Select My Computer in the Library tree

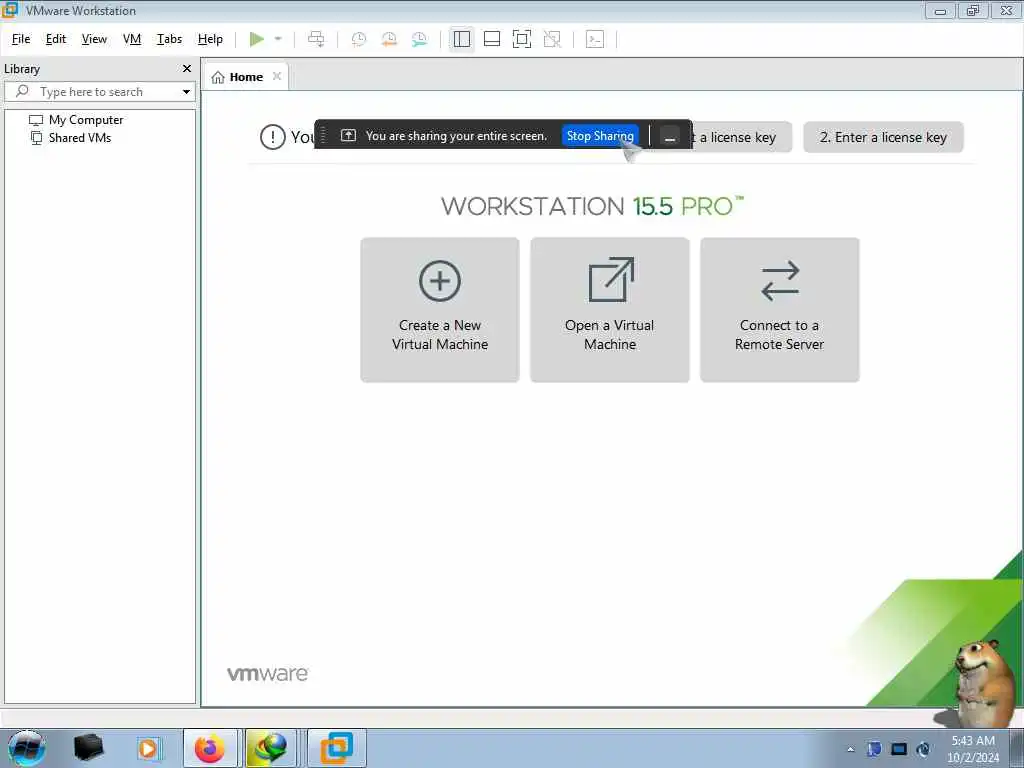86,120
